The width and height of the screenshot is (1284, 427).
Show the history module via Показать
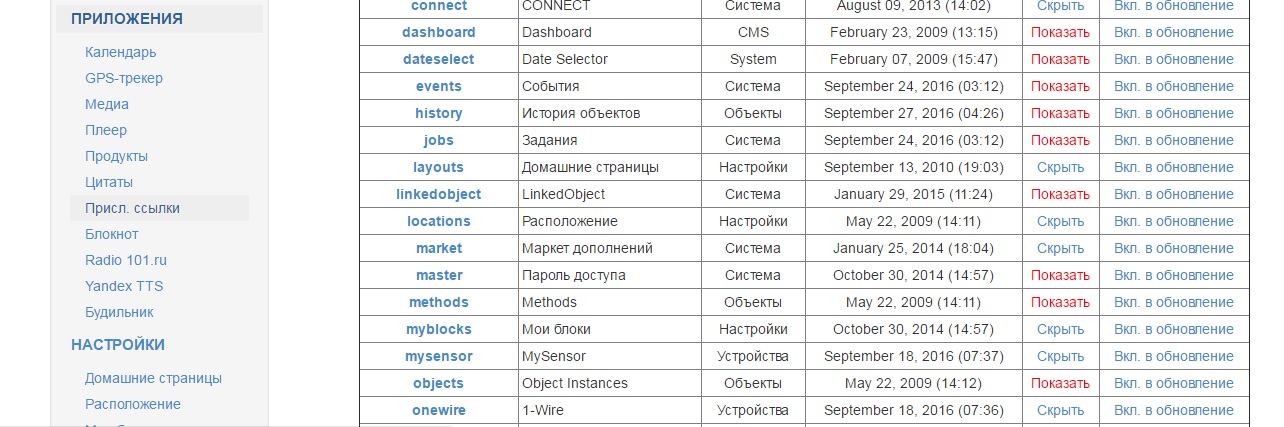1060,113
